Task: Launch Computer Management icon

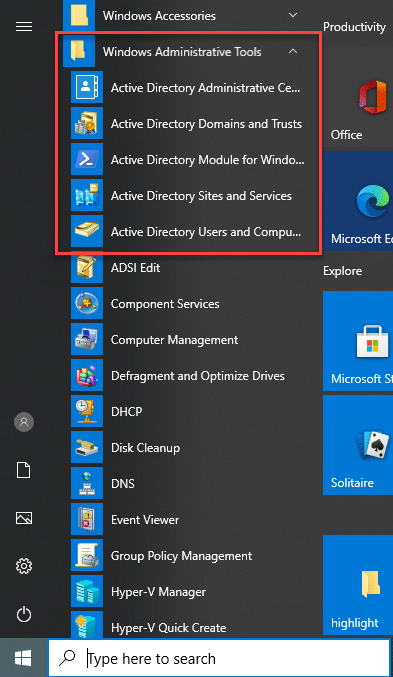Action: (87, 339)
